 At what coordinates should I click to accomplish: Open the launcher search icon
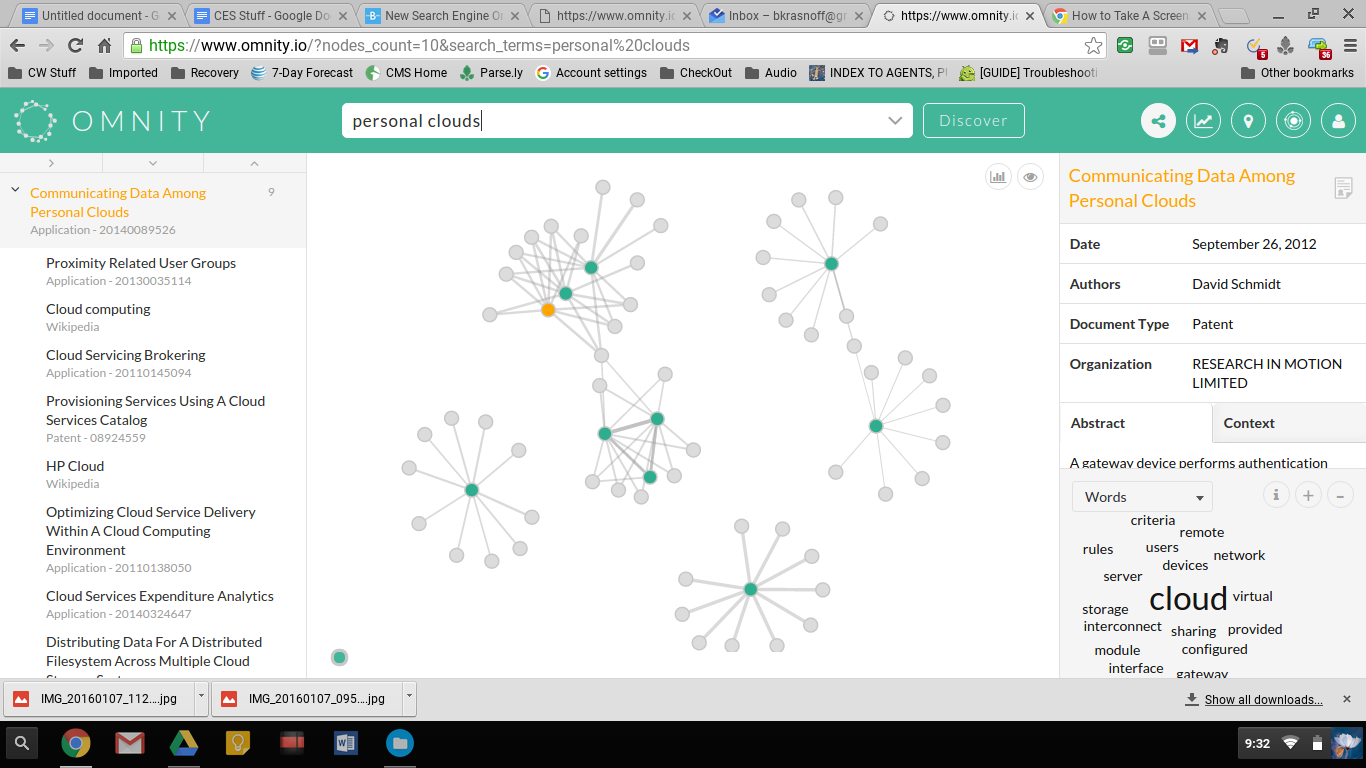click(22, 743)
